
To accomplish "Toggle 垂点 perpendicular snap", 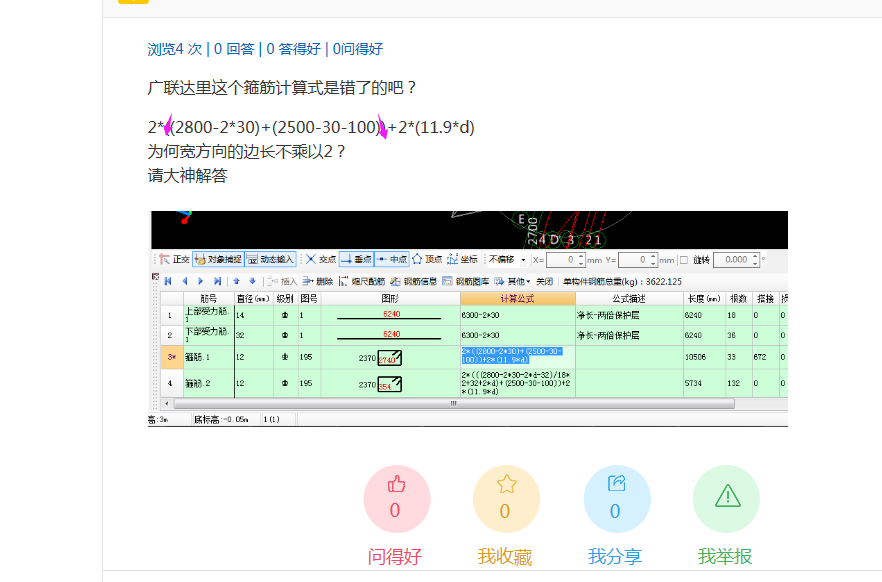I will [356, 259].
